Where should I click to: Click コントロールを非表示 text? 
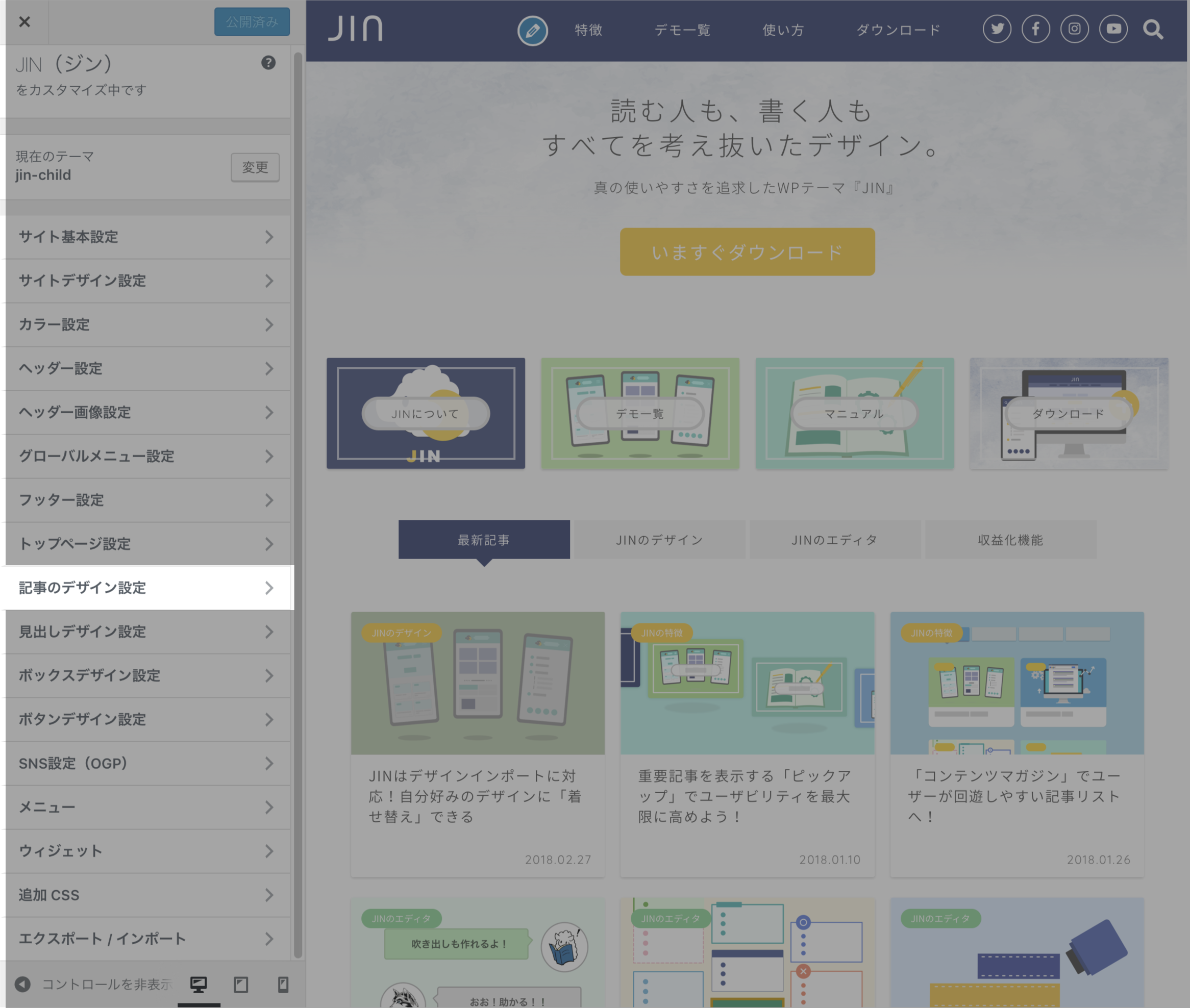tap(107, 984)
